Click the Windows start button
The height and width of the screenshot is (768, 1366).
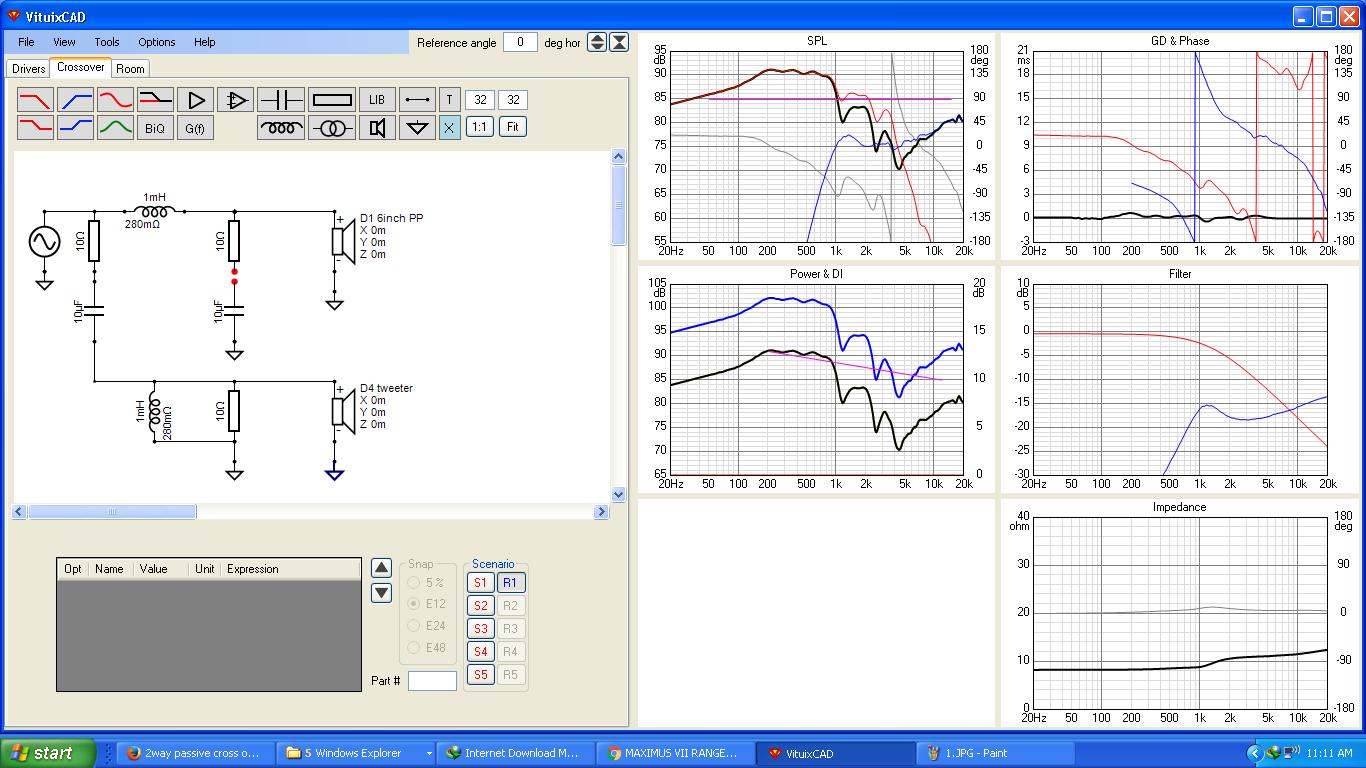pos(48,753)
